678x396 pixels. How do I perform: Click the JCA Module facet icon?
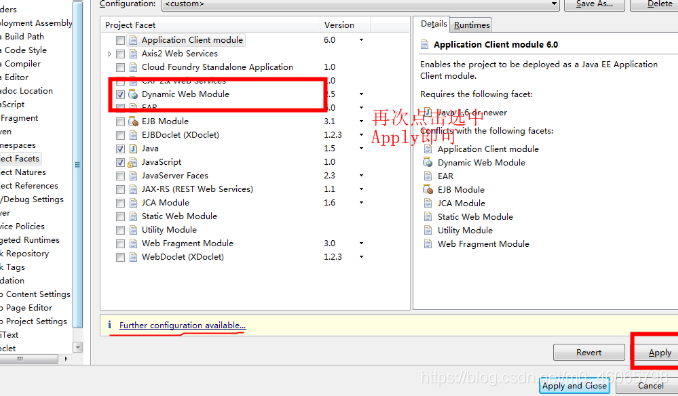click(133, 203)
